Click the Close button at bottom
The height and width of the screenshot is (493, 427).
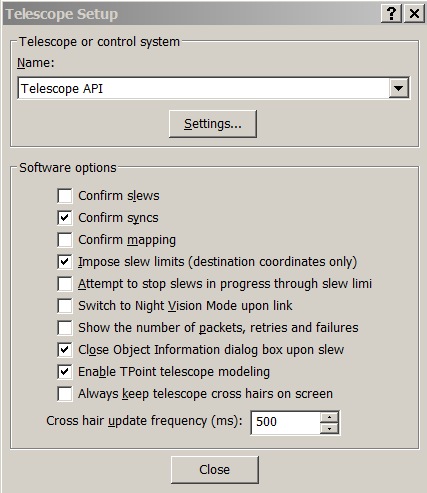(215, 470)
